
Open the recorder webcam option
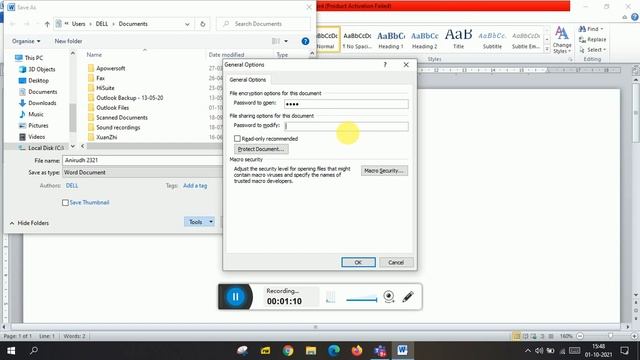click(x=389, y=297)
